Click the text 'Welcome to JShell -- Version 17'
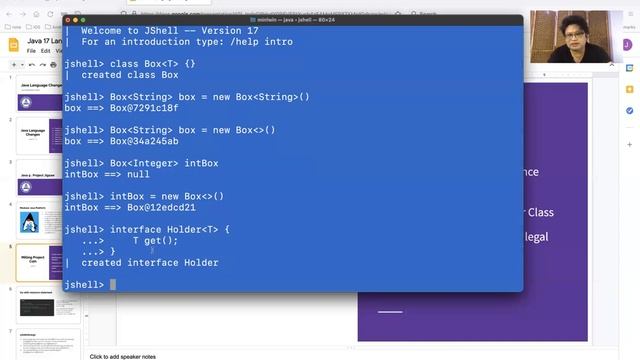This screenshot has height=360, width=640. tap(169, 31)
